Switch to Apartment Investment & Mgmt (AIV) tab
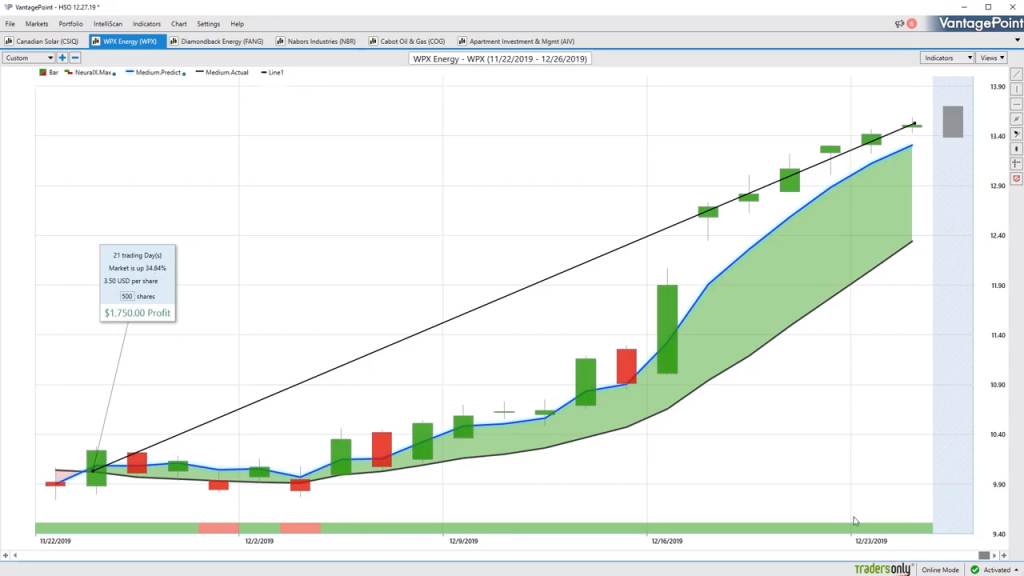This screenshot has height=576, width=1024. click(517, 41)
